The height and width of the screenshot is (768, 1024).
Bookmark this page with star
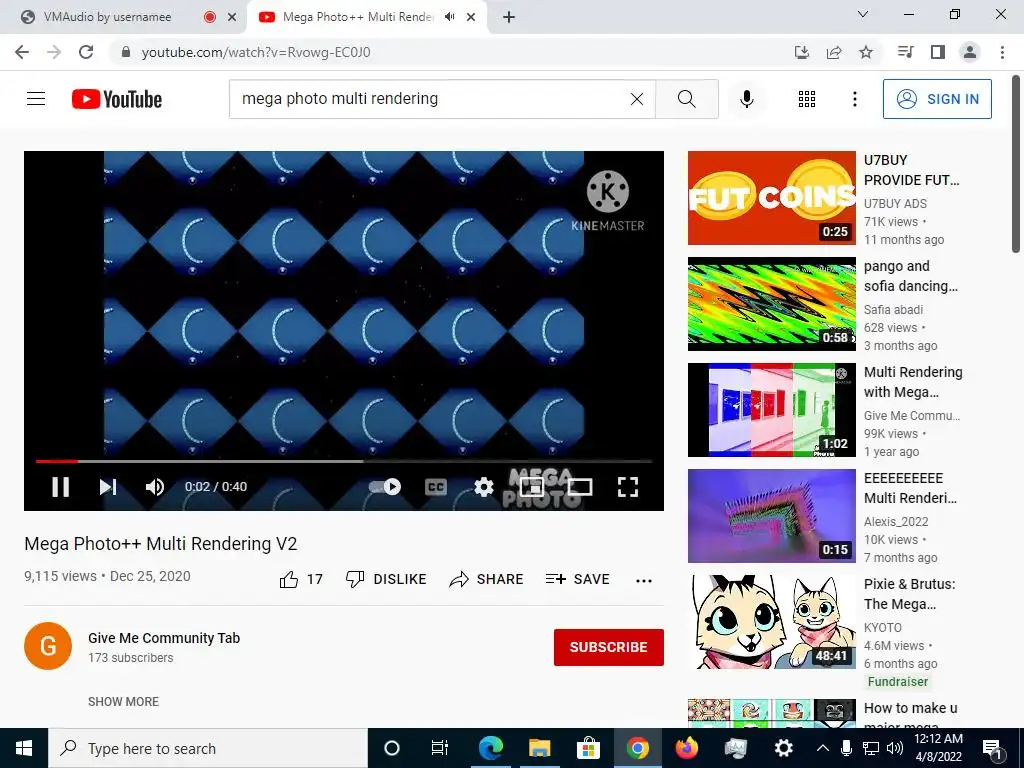point(866,52)
